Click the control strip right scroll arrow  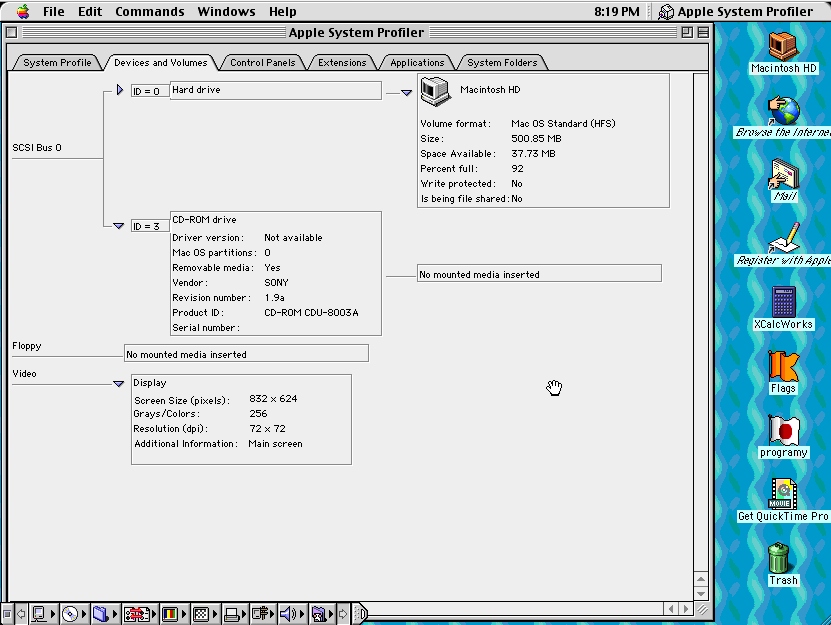(343, 614)
